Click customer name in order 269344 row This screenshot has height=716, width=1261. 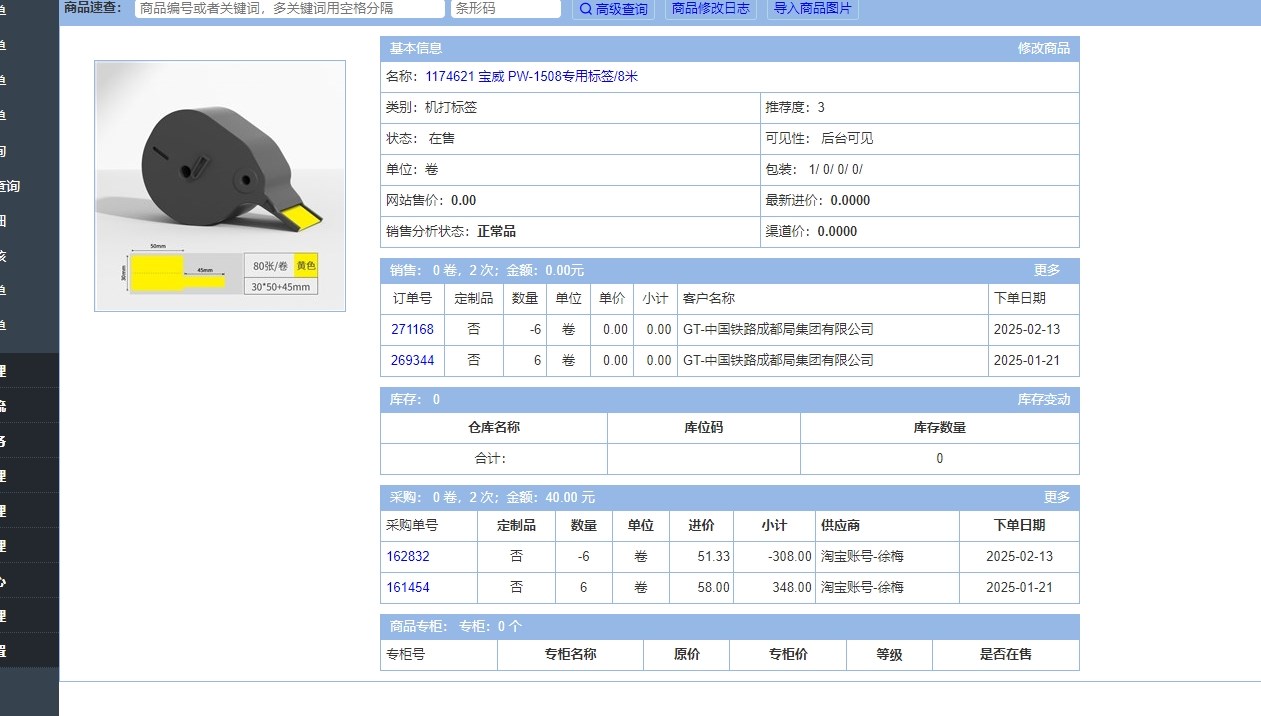point(778,360)
